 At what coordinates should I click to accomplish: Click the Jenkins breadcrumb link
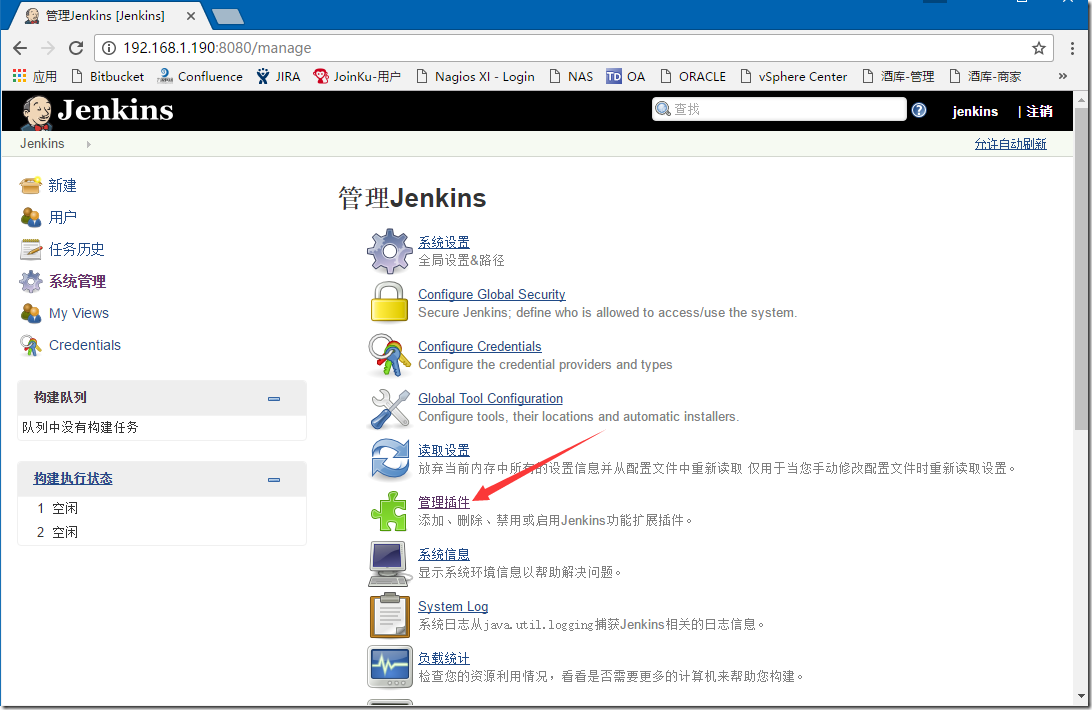[x=42, y=144]
